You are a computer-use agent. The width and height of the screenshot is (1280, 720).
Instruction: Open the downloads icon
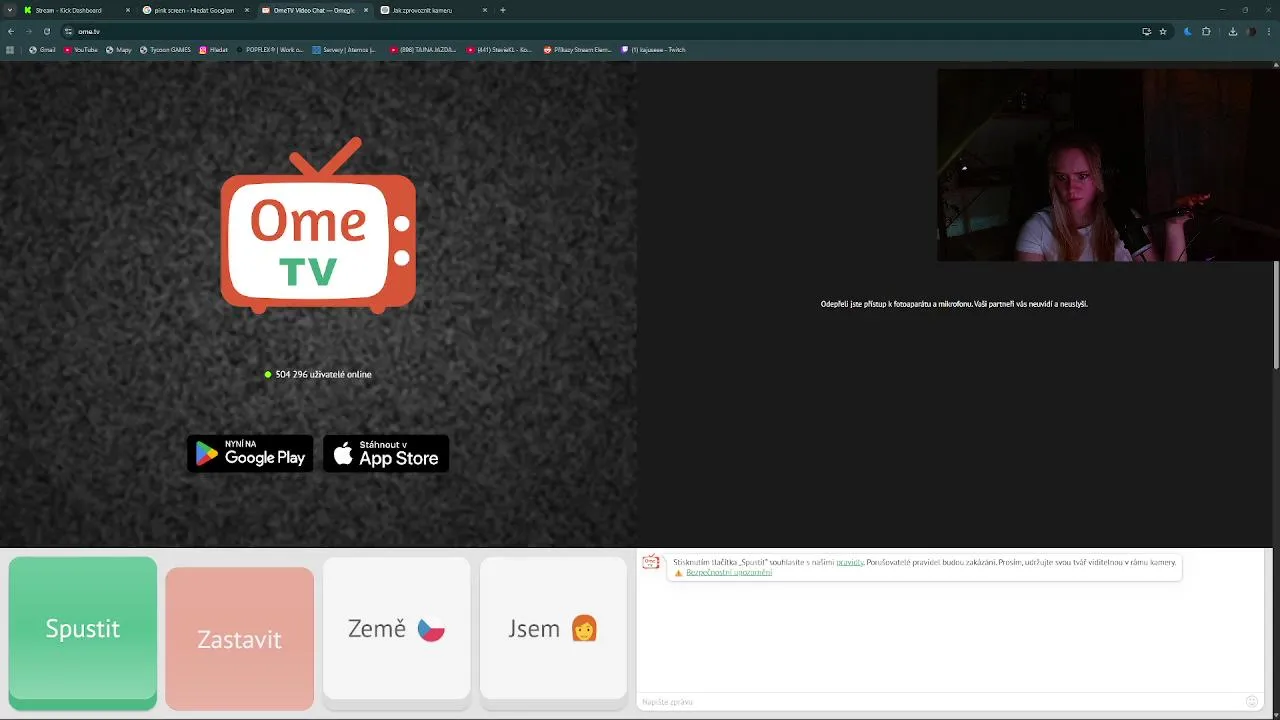[1233, 31]
